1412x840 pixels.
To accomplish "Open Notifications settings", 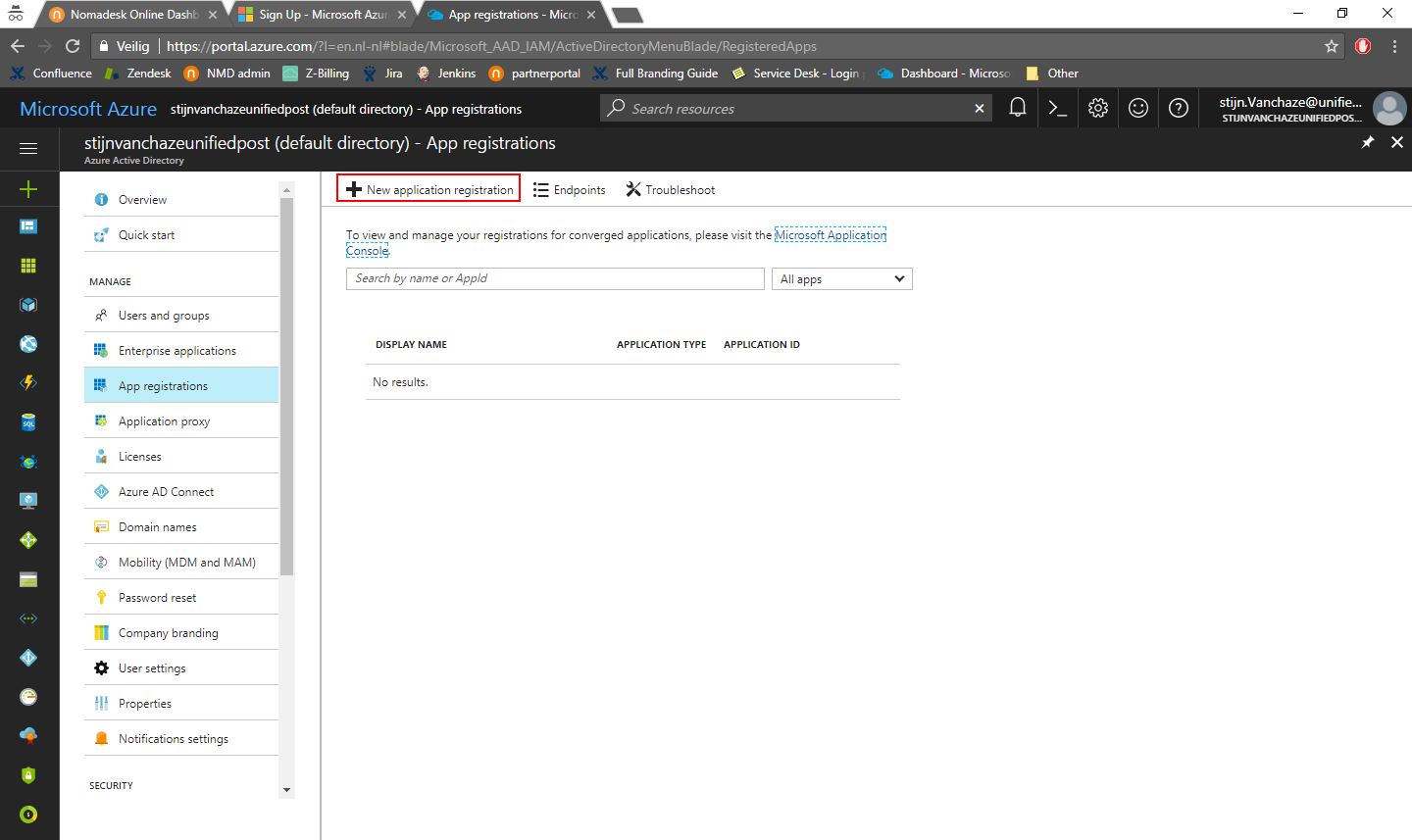I will coord(181,738).
